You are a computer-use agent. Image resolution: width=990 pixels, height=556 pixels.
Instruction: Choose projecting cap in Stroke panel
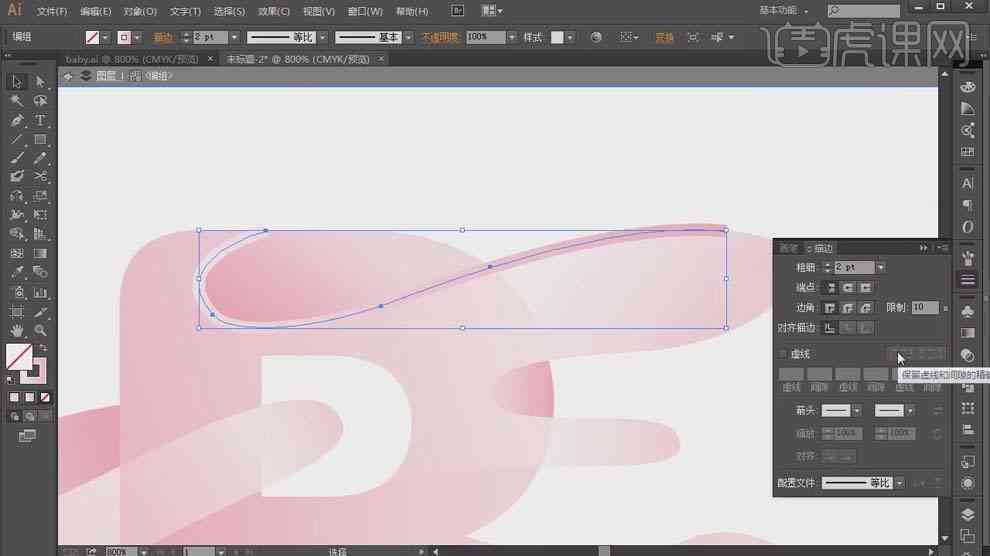[x=866, y=288]
